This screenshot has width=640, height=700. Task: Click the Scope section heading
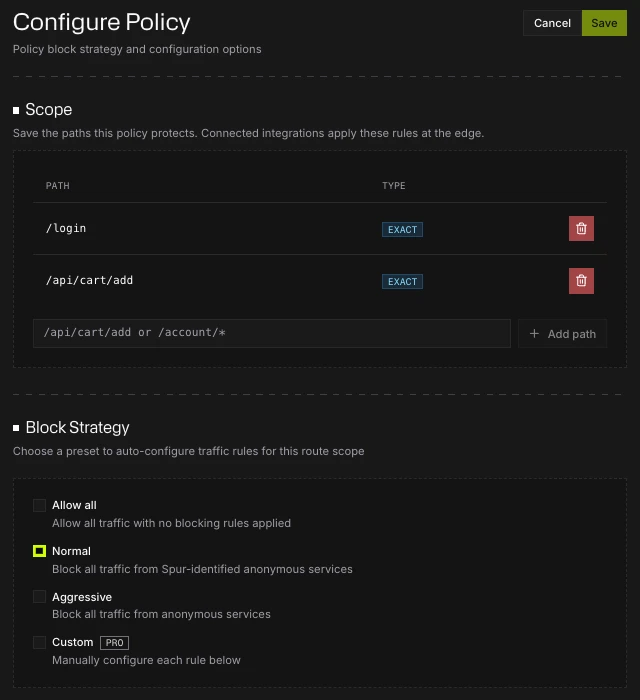(x=49, y=110)
